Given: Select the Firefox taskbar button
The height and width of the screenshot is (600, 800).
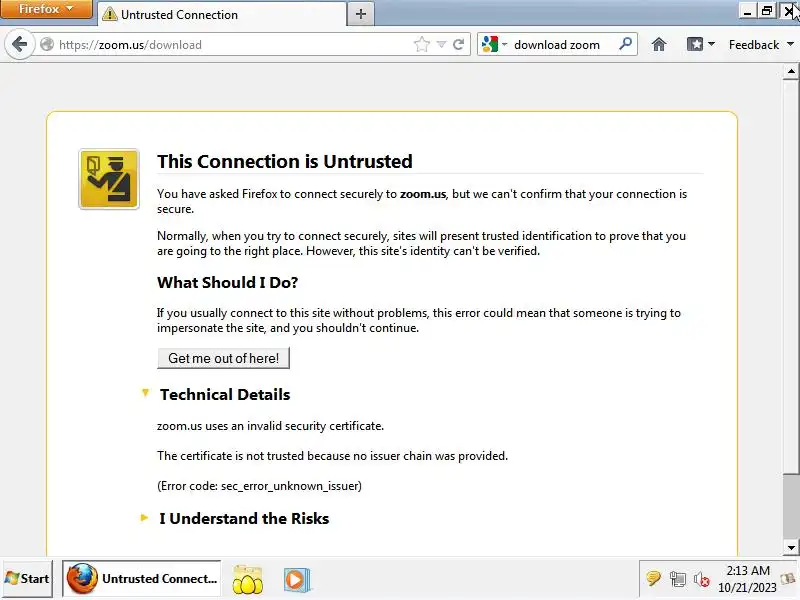Looking at the screenshot, I should 142,579.
